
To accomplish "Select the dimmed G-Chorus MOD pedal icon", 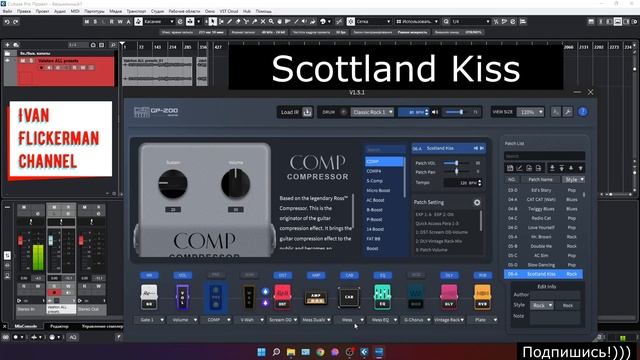I will tap(416, 297).
